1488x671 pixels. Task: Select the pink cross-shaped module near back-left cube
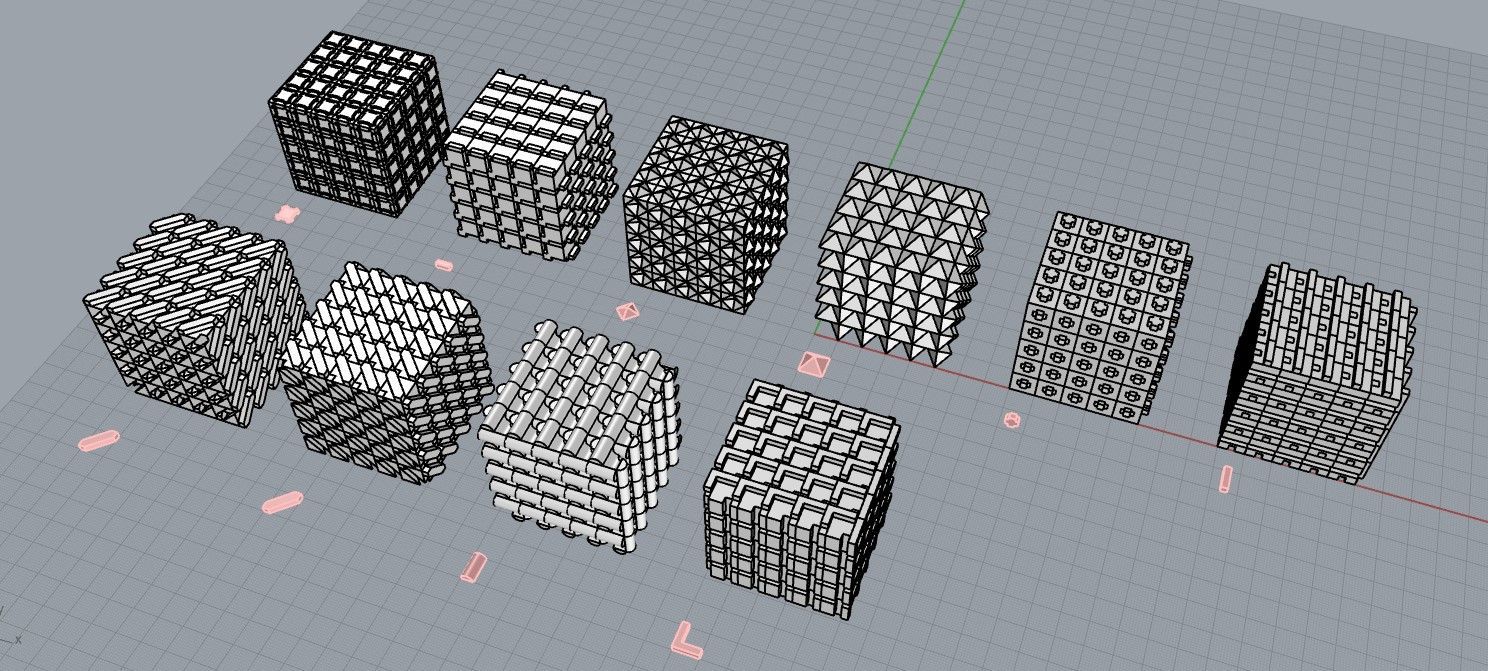[x=287, y=213]
